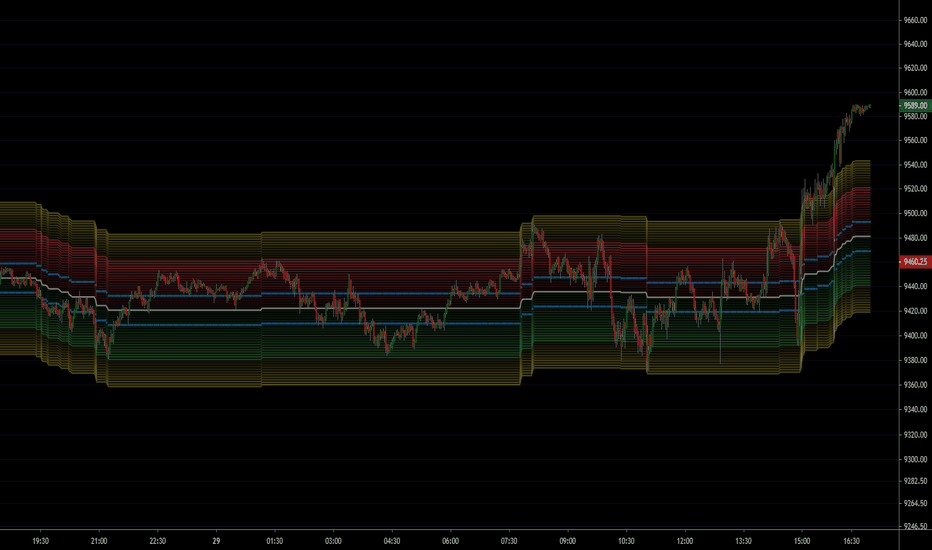Image resolution: width=932 pixels, height=550 pixels.
Task: Select the 13:30 time axis label
Action: (743, 541)
